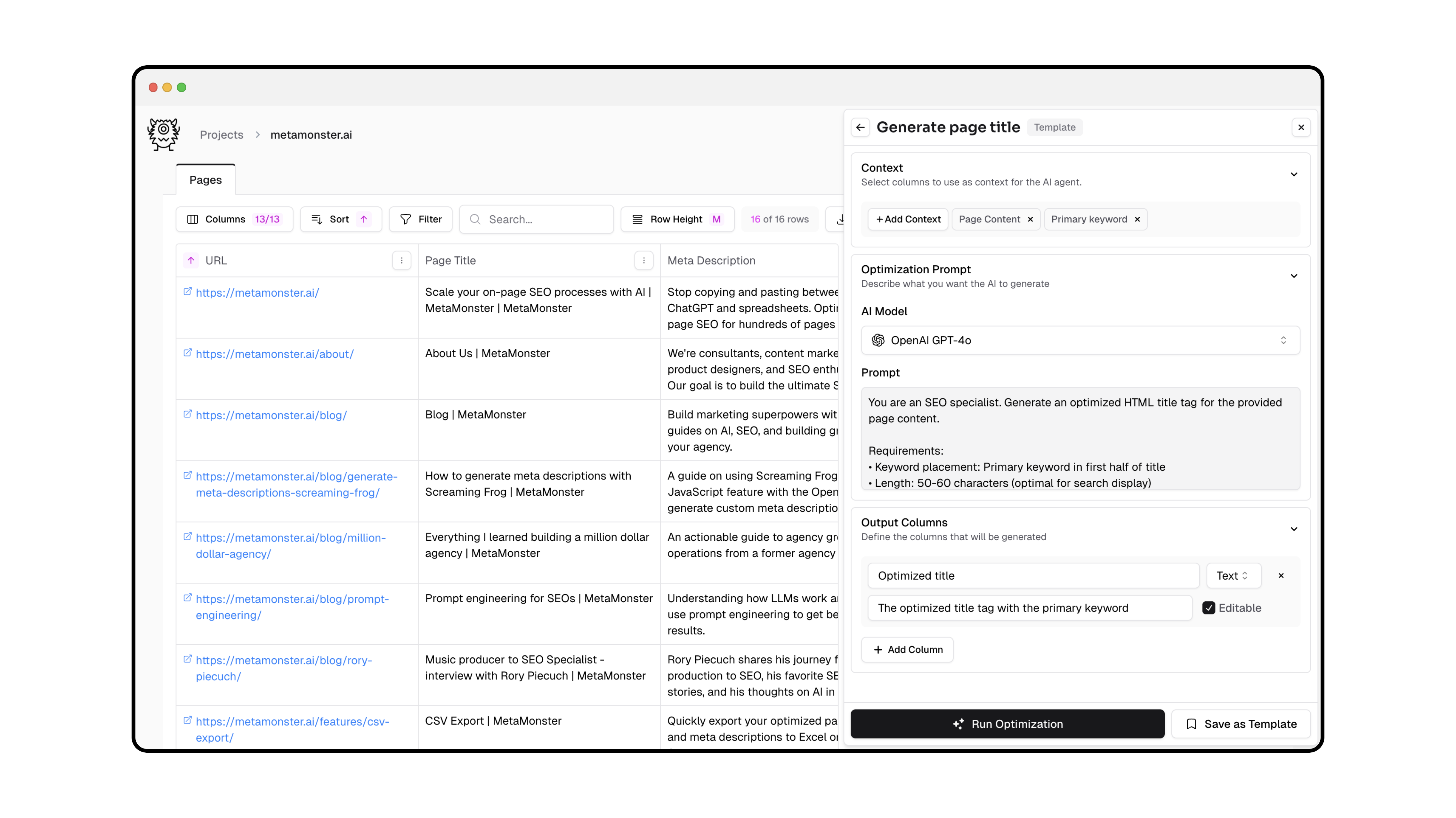
Task: Open external link icon for prompt-engineering row
Action: (188, 598)
